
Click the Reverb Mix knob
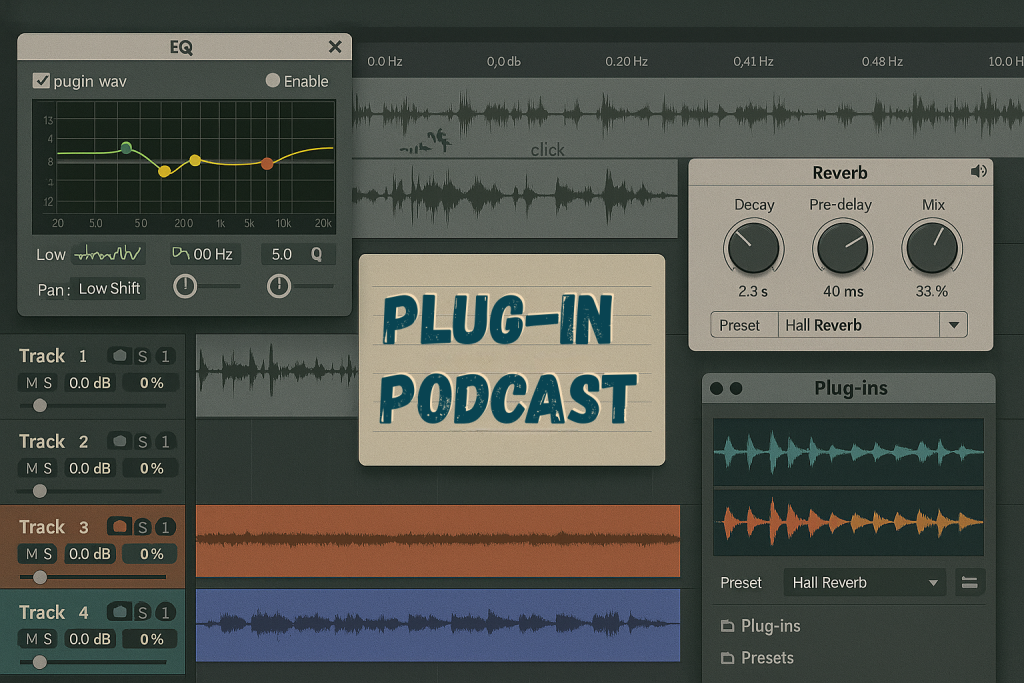click(932, 247)
